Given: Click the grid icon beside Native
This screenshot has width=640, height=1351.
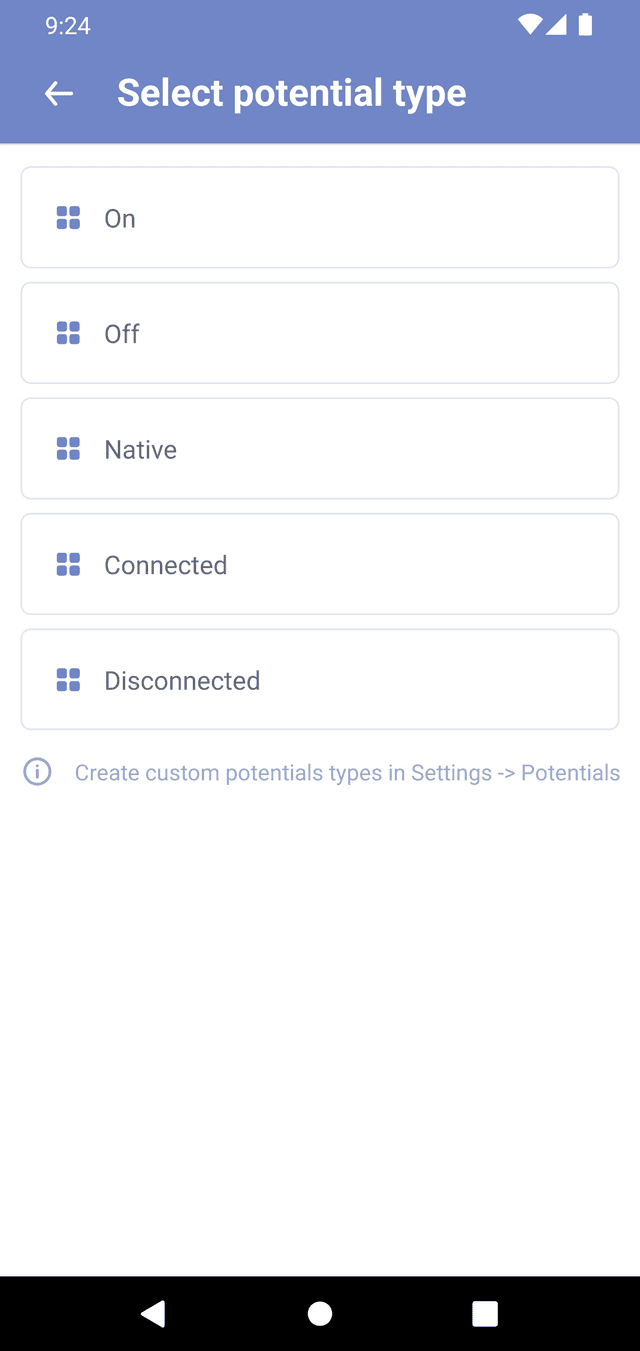Looking at the screenshot, I should [x=68, y=449].
